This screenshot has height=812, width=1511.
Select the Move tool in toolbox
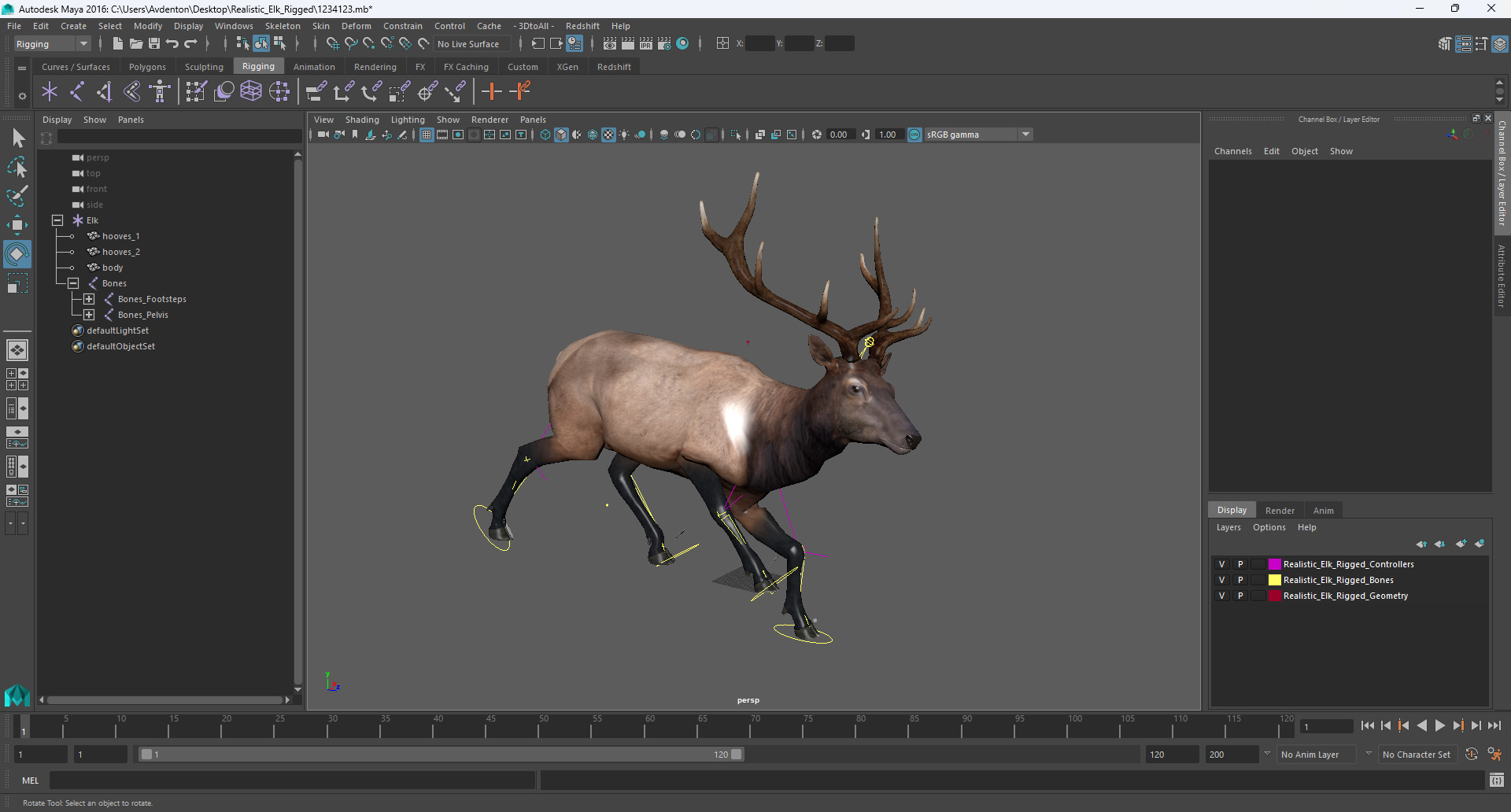pos(17,225)
